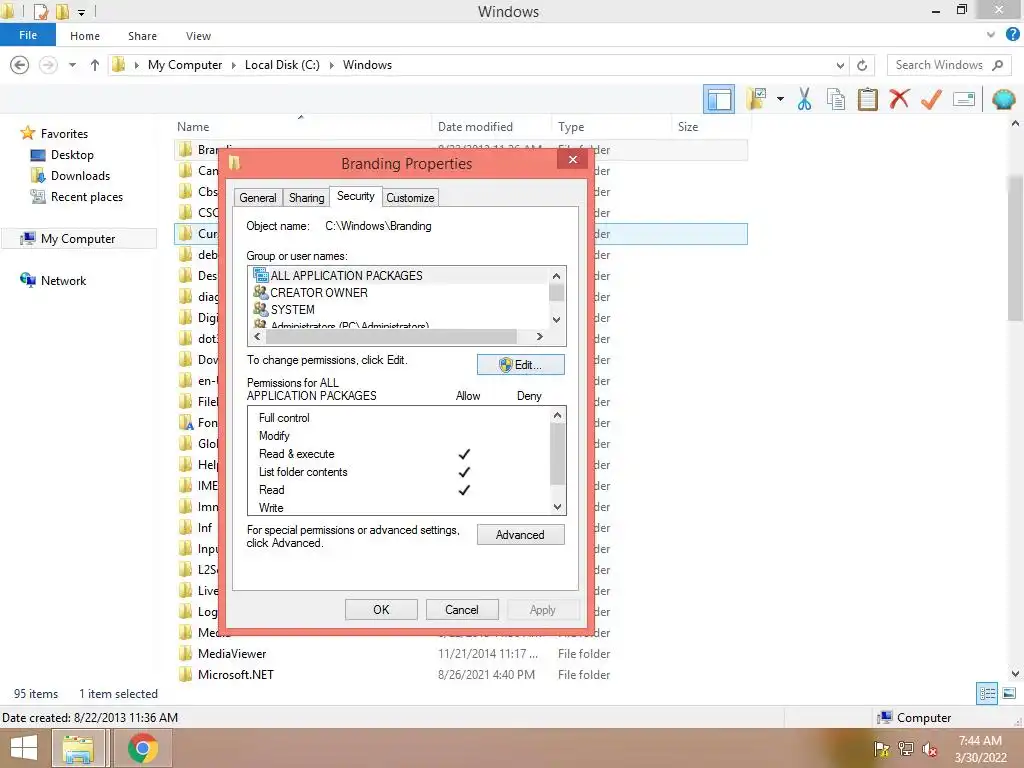
Task: Click the Cancel button
Action: tap(462, 609)
